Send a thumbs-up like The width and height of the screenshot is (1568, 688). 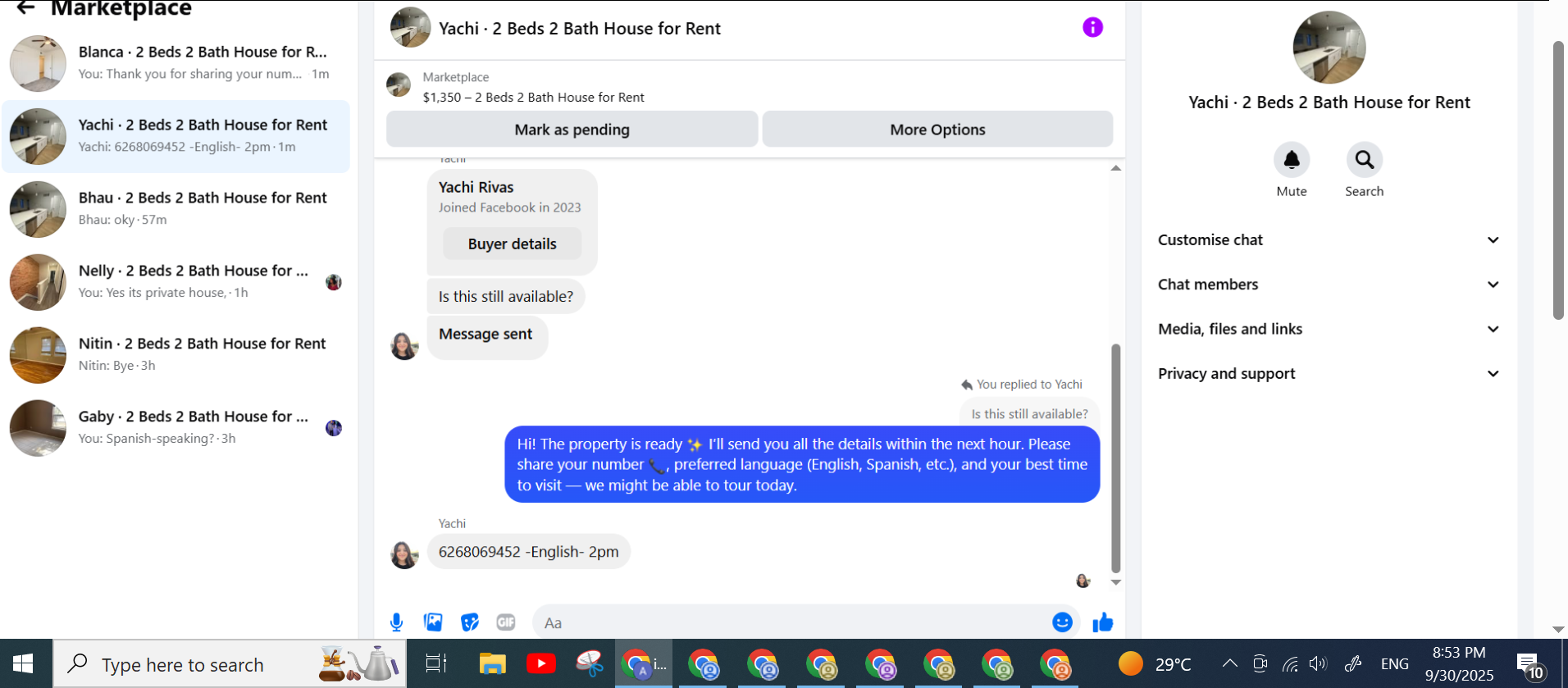point(1103,622)
